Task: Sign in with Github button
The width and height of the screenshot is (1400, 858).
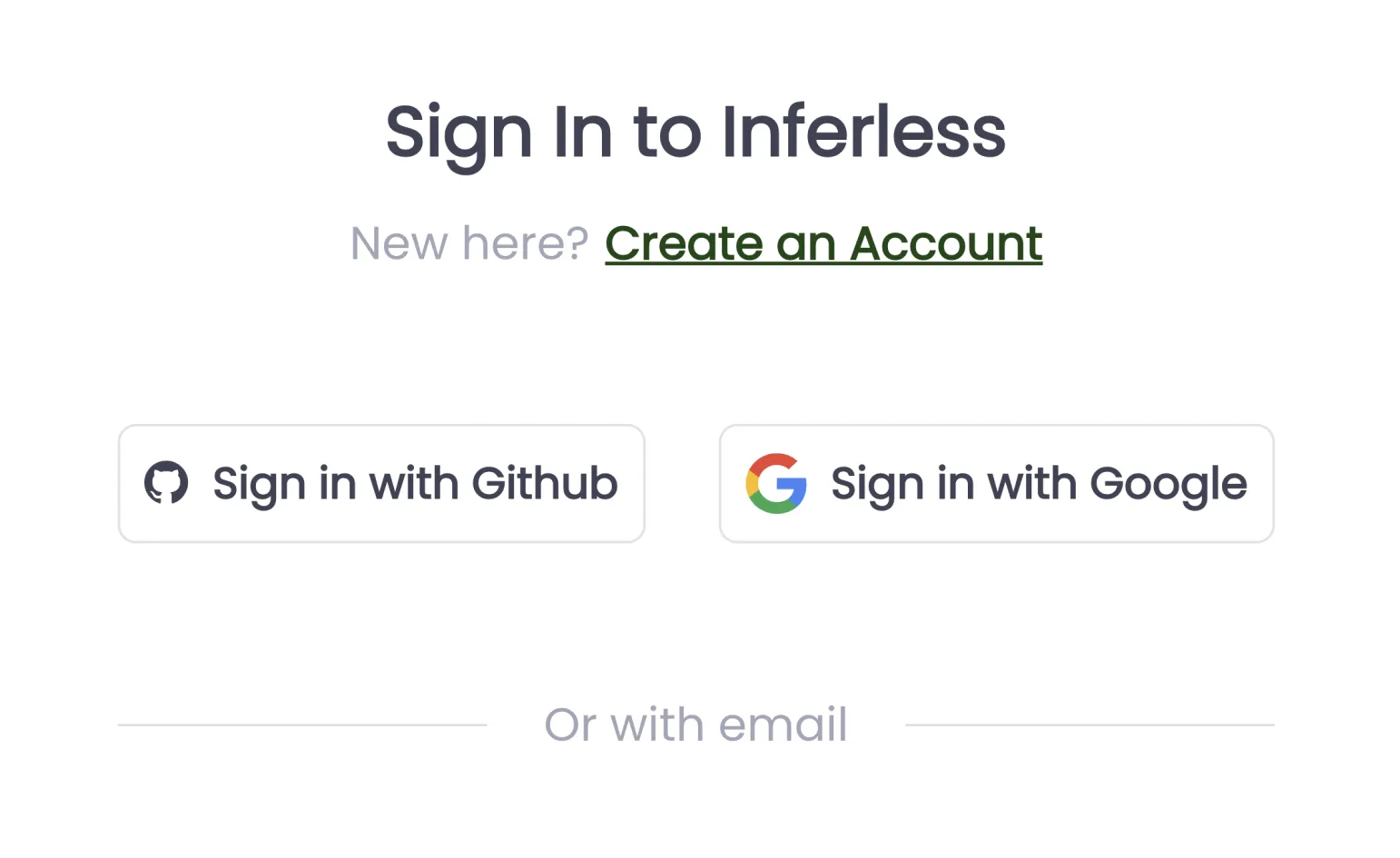Action: (381, 483)
